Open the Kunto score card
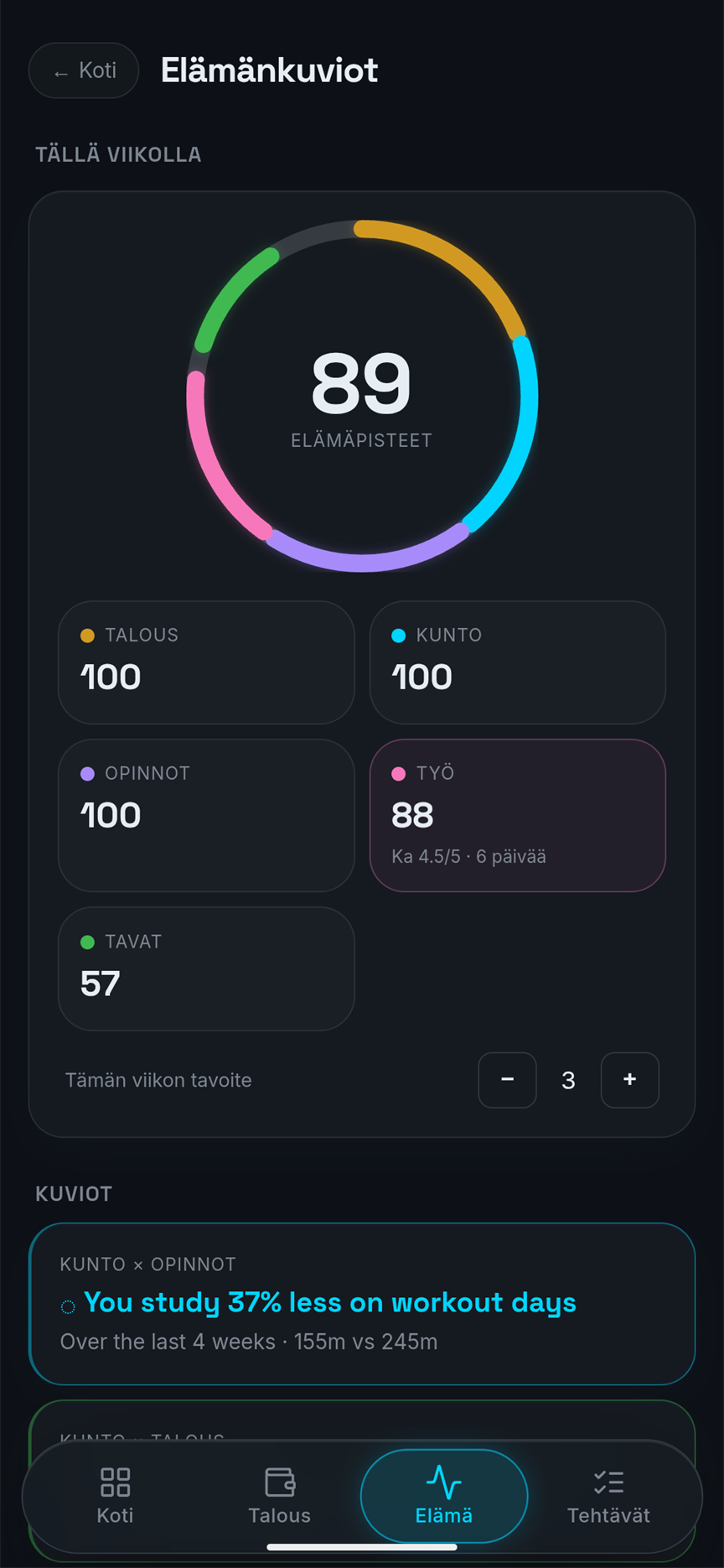 [518, 662]
